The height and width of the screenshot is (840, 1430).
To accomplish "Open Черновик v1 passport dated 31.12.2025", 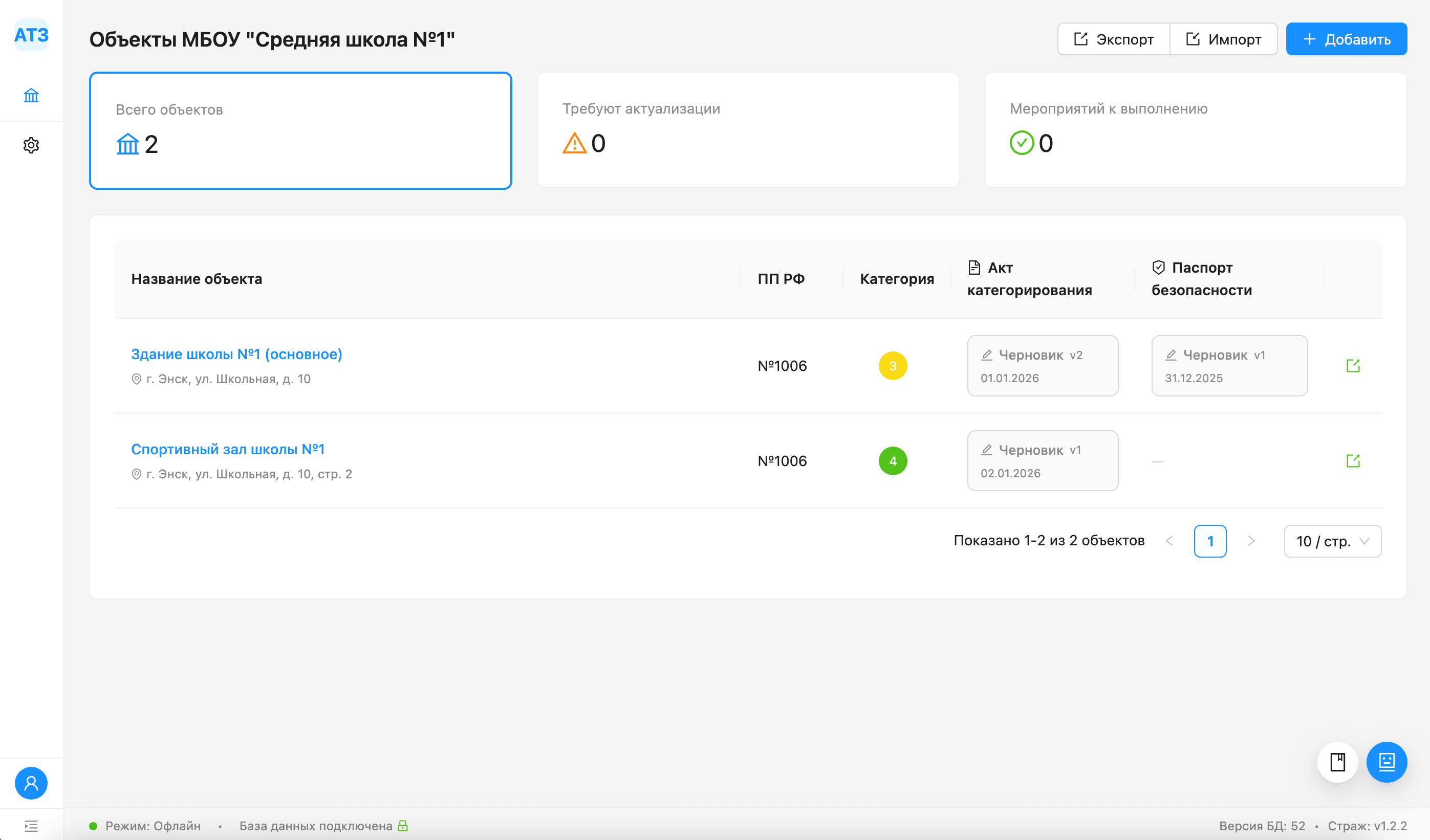I will (1229, 366).
